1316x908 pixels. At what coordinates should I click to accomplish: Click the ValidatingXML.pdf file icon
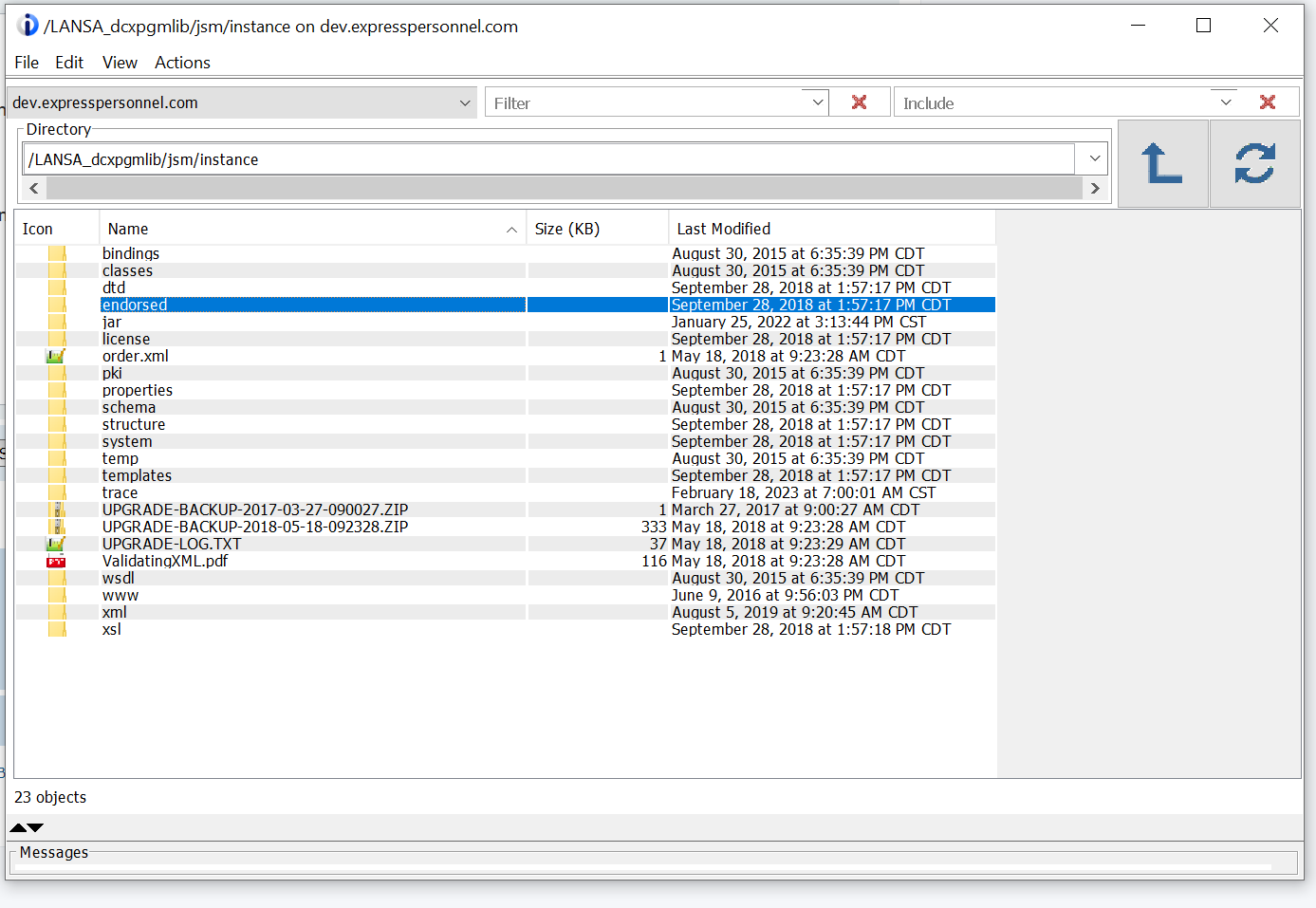pos(56,561)
